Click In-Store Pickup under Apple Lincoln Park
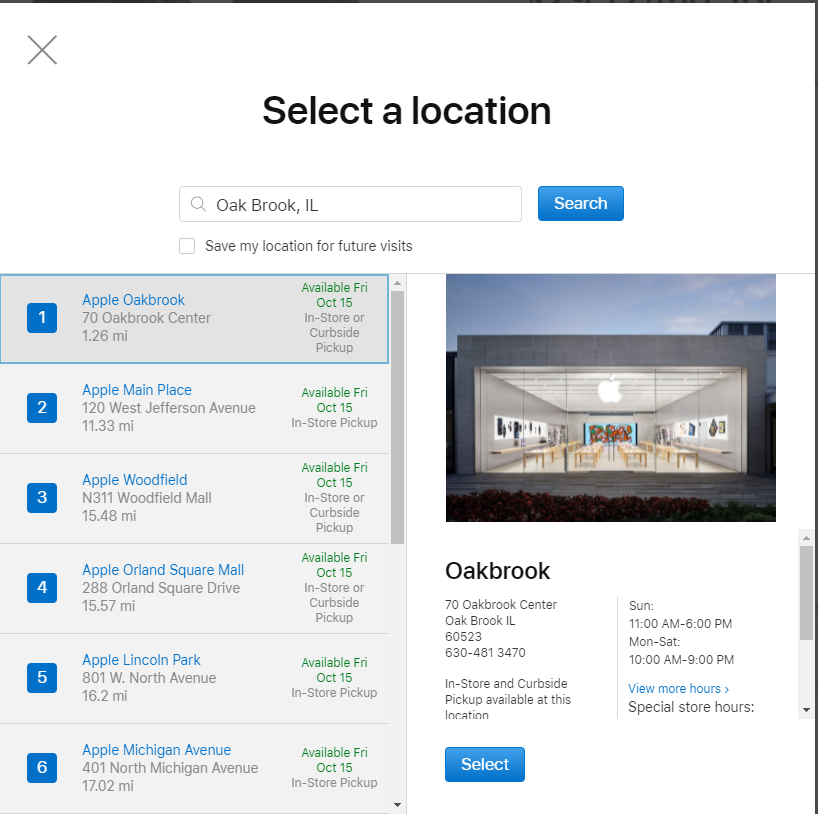 [334, 692]
